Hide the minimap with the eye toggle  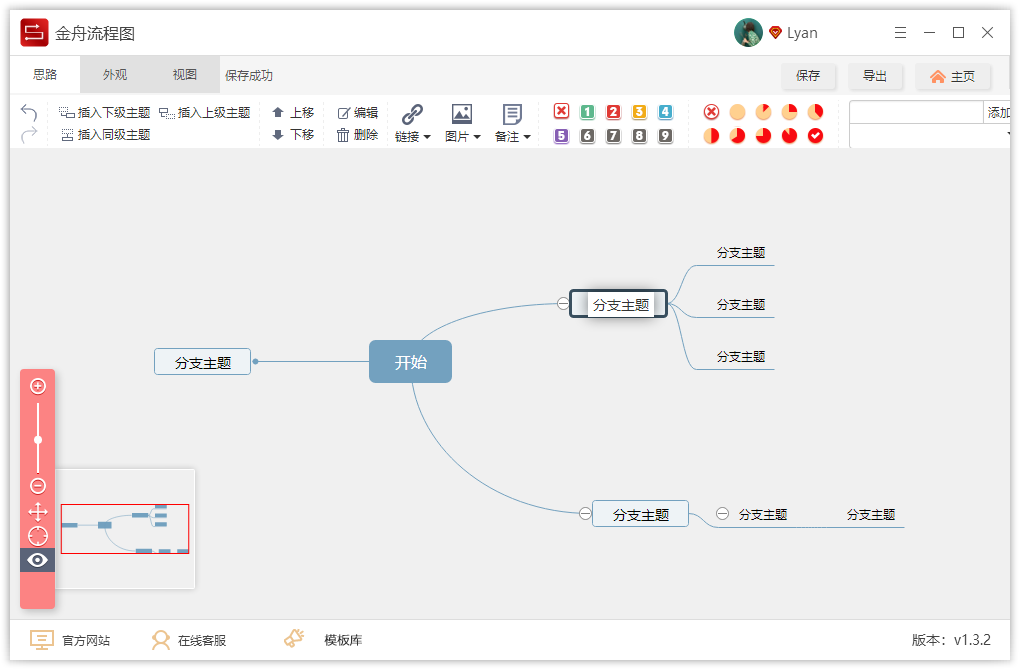(37, 560)
